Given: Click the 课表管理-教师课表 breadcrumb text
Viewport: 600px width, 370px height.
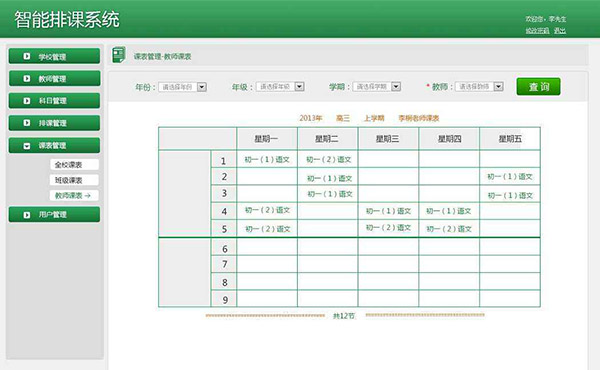Looking at the screenshot, I should point(162,56).
